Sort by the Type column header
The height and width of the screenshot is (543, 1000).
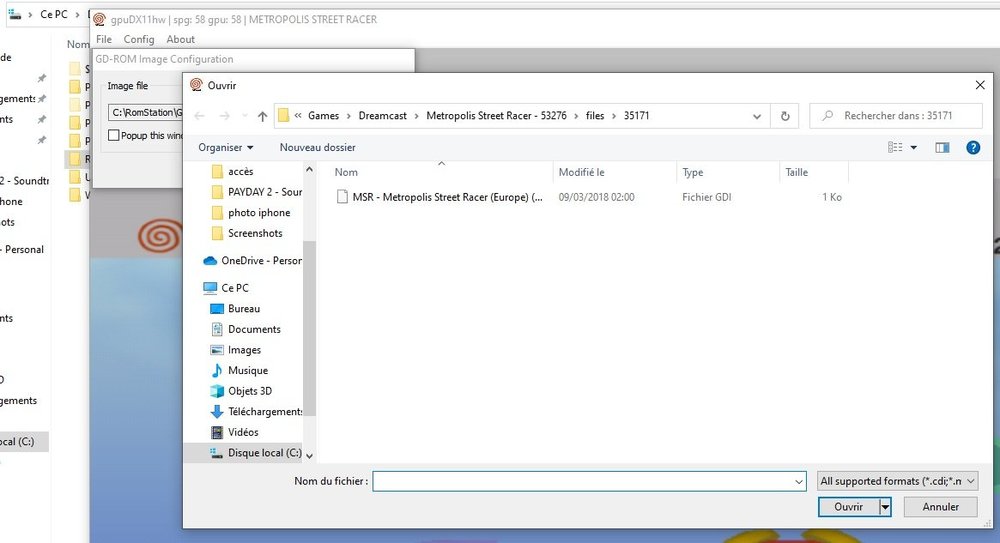point(693,172)
